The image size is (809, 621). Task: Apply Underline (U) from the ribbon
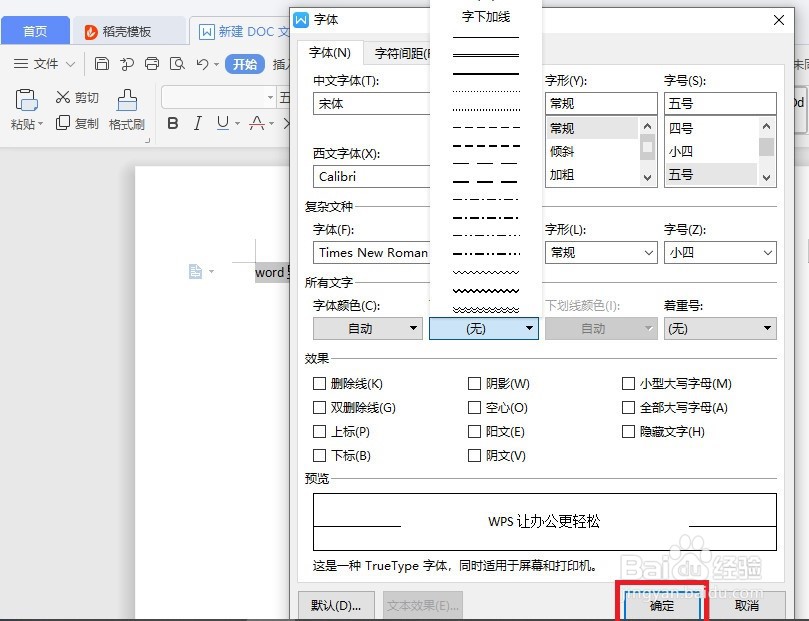point(223,123)
